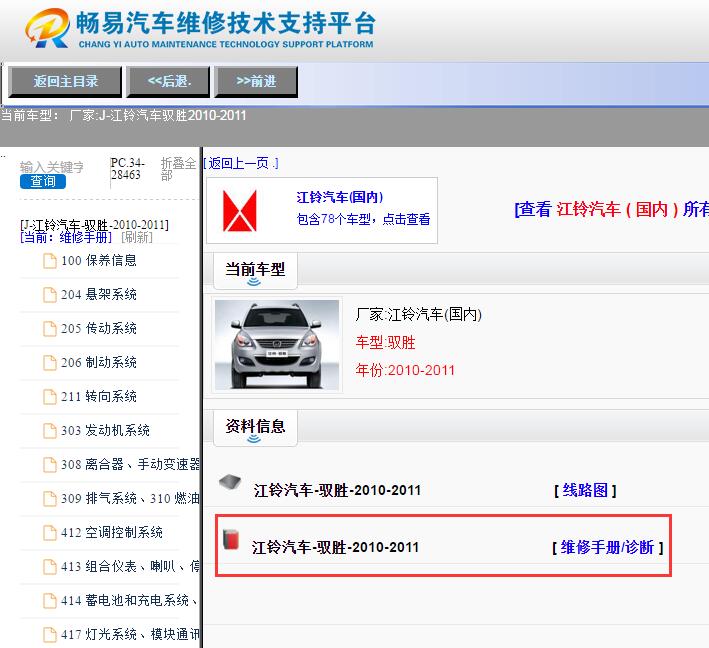Click 返回主目录 button
Viewport: 709px width, 648px height.
click(x=66, y=81)
